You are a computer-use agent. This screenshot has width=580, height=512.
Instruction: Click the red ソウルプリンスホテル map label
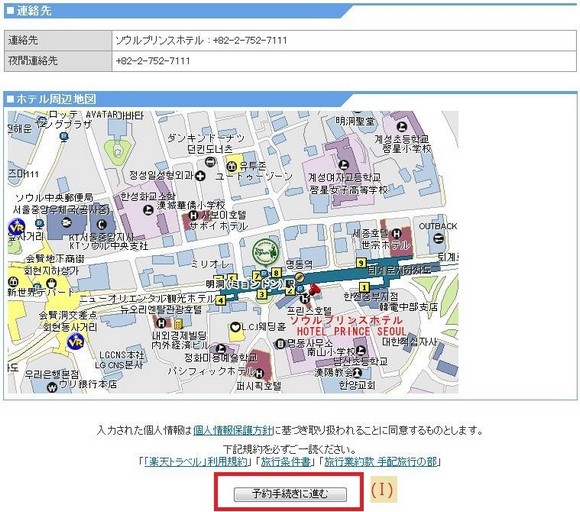(x=346, y=320)
